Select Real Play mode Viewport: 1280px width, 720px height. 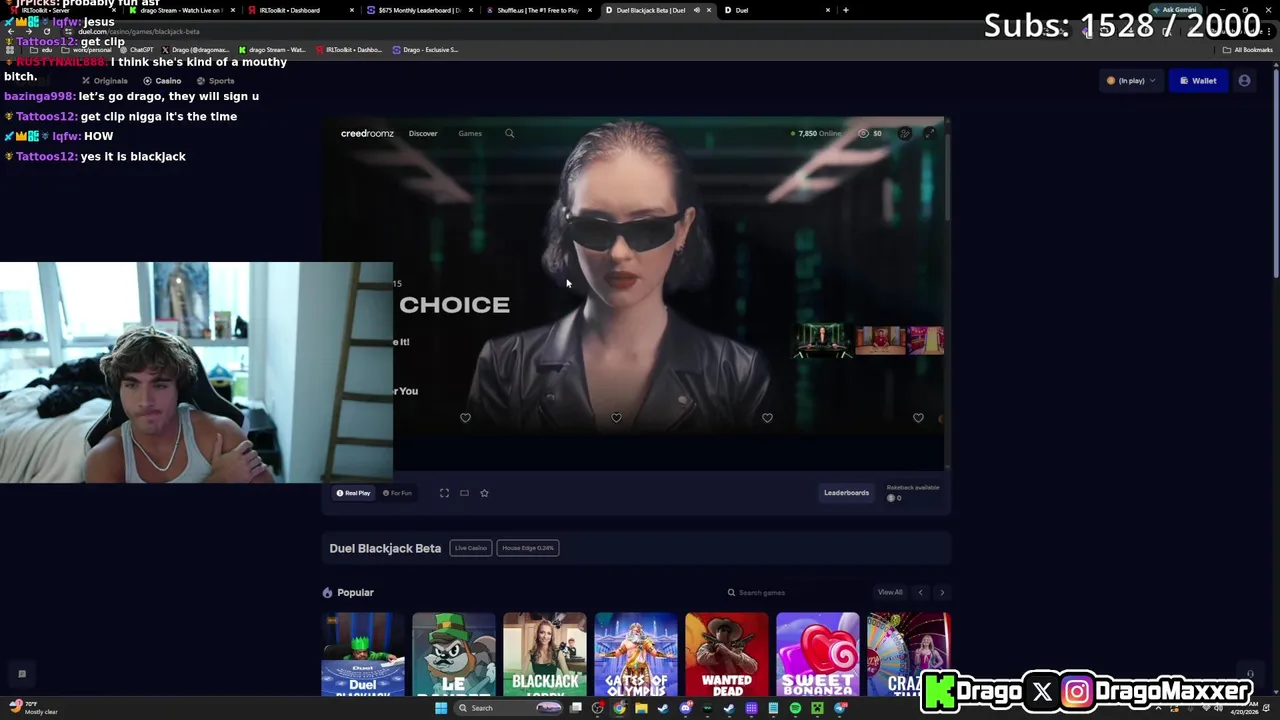coord(353,493)
